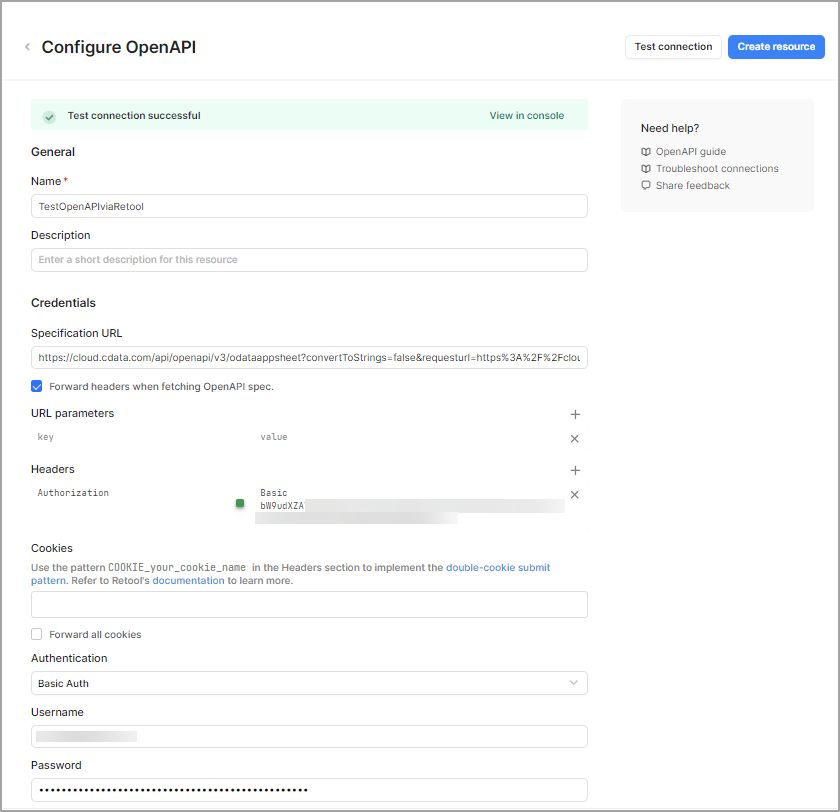Click the green indicator beside Basic token
Screen dimensions: 840x812
(x=239, y=504)
